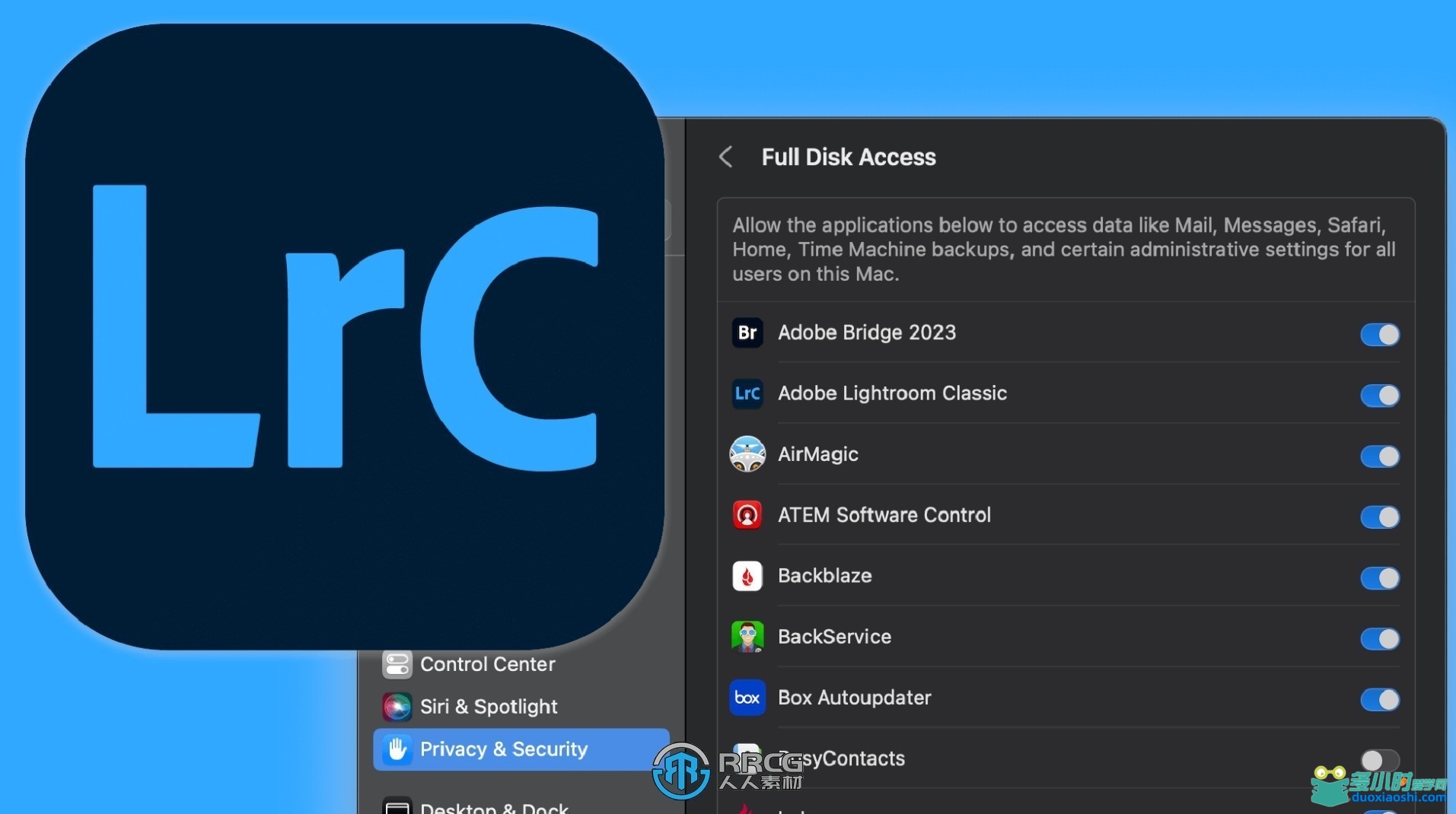Click the AirMagic app icon
Image resolution: width=1456 pixels, height=814 pixels.
tap(747, 454)
